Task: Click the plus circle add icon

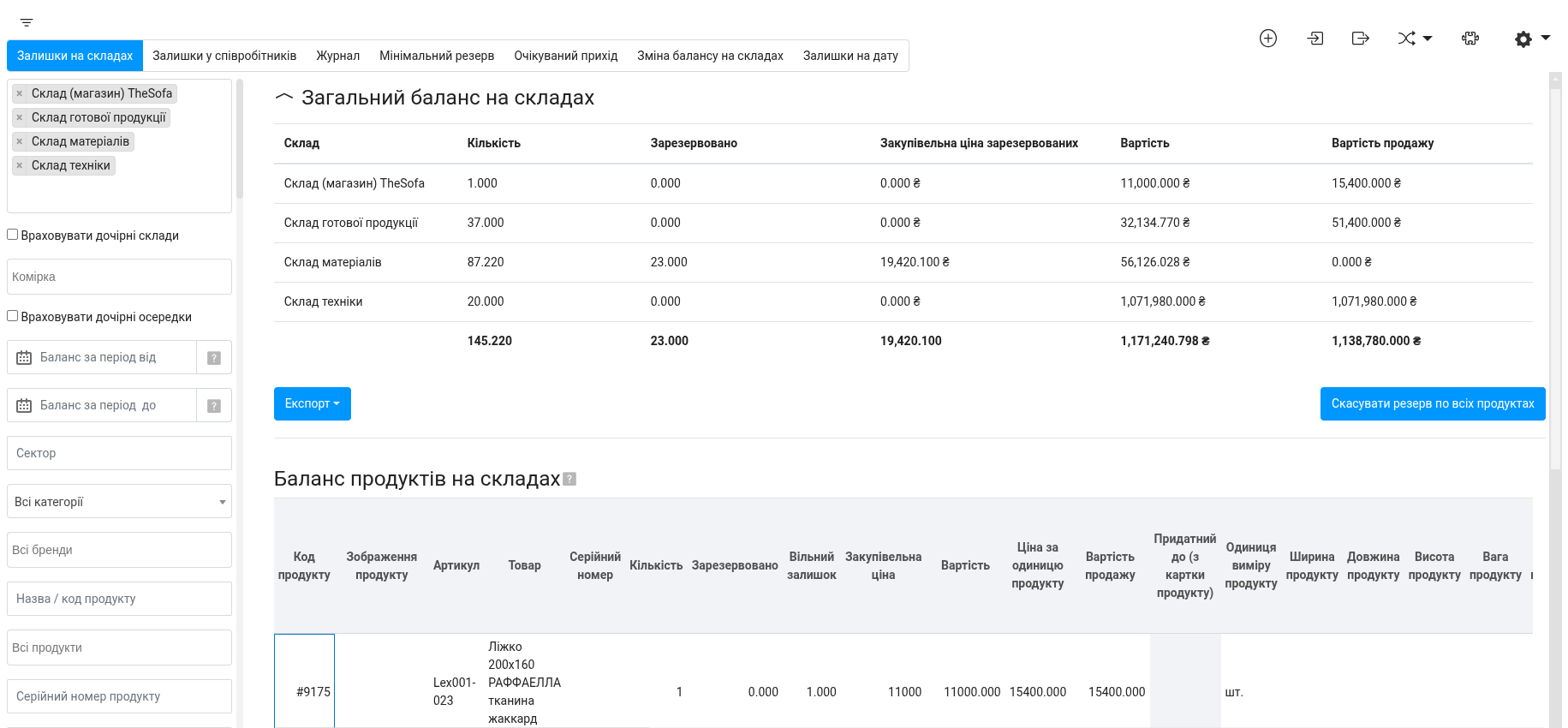Action: (1267, 39)
